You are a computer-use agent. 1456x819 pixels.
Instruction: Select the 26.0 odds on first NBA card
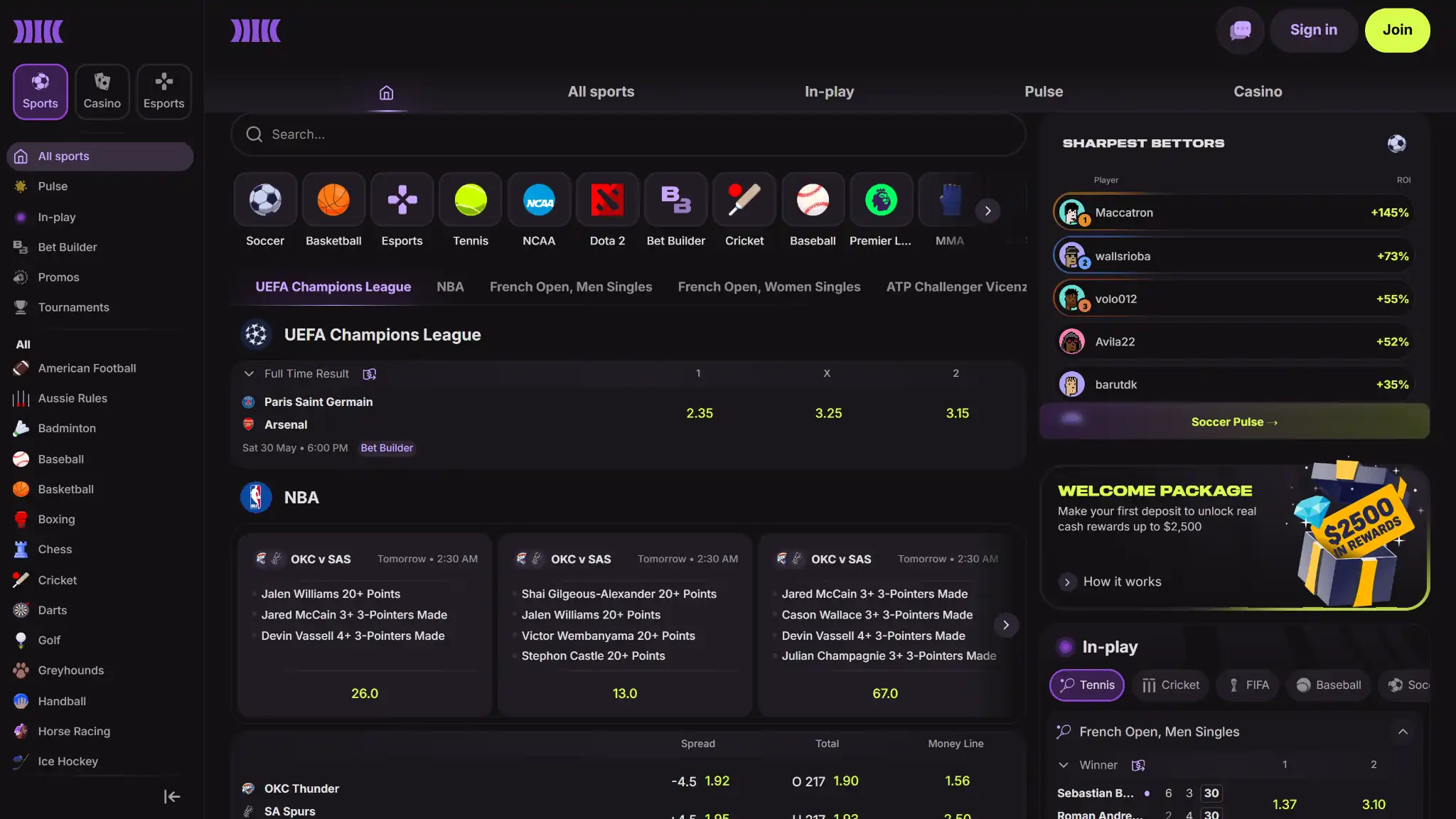[x=365, y=694]
